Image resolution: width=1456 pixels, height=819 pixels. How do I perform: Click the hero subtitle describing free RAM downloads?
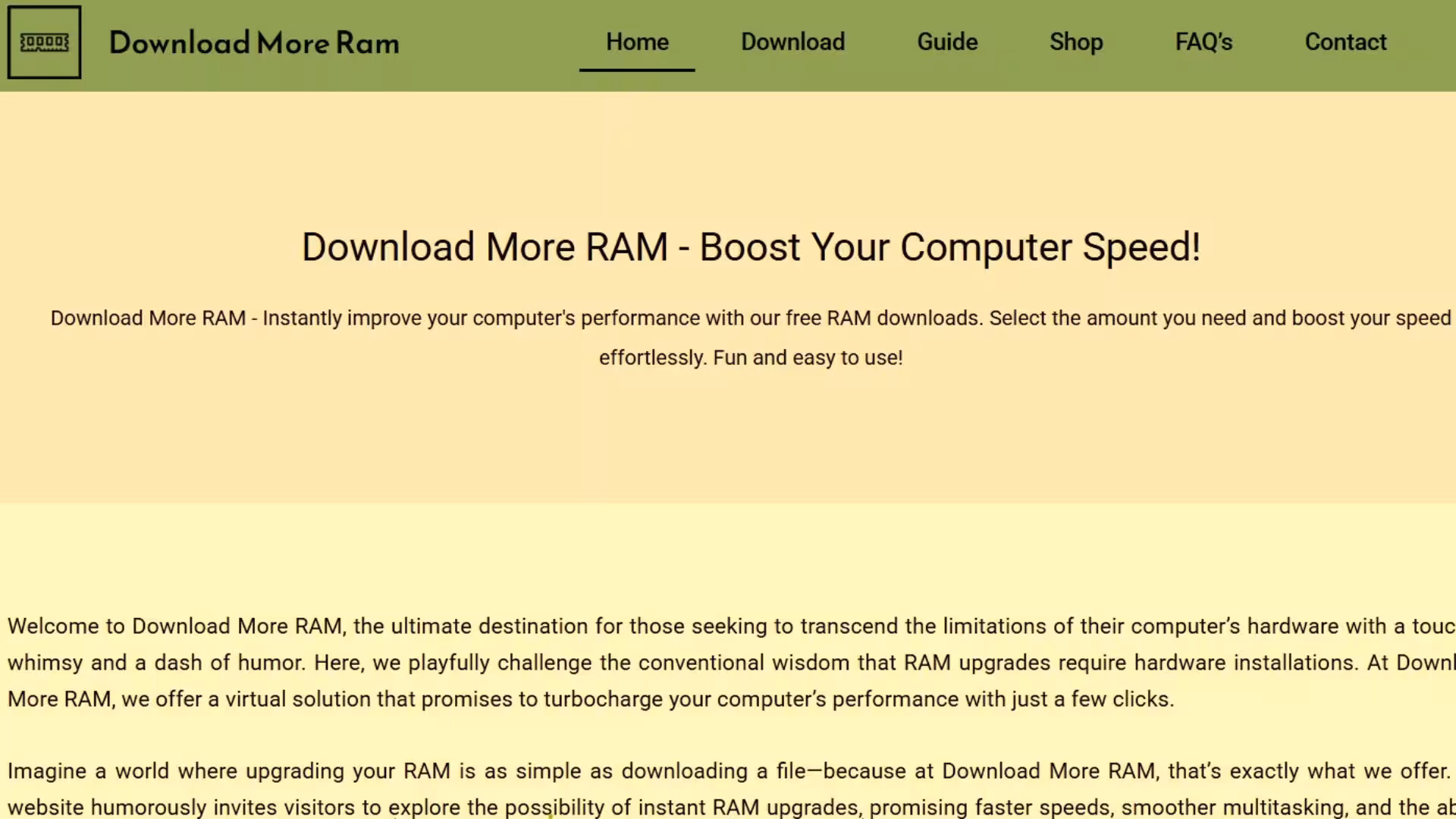(751, 337)
